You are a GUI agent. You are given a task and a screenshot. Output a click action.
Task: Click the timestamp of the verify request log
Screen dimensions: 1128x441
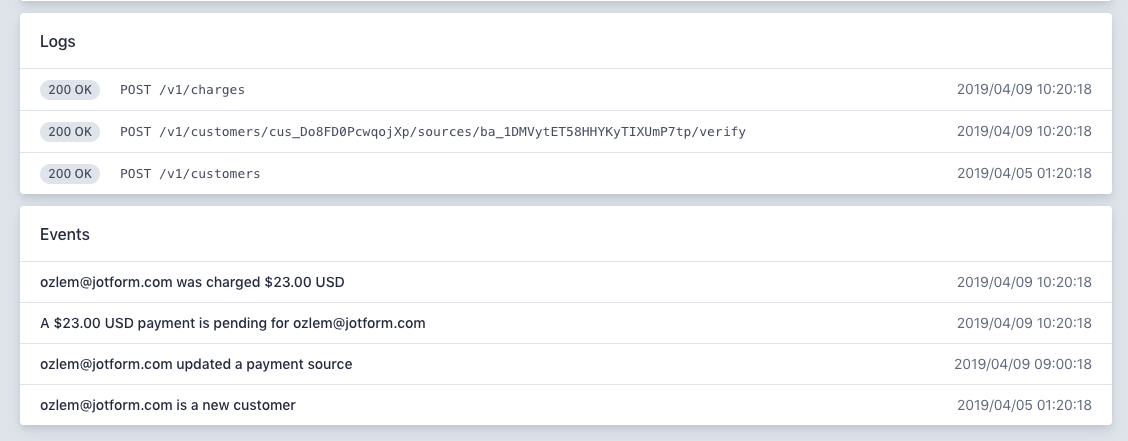coord(1024,131)
